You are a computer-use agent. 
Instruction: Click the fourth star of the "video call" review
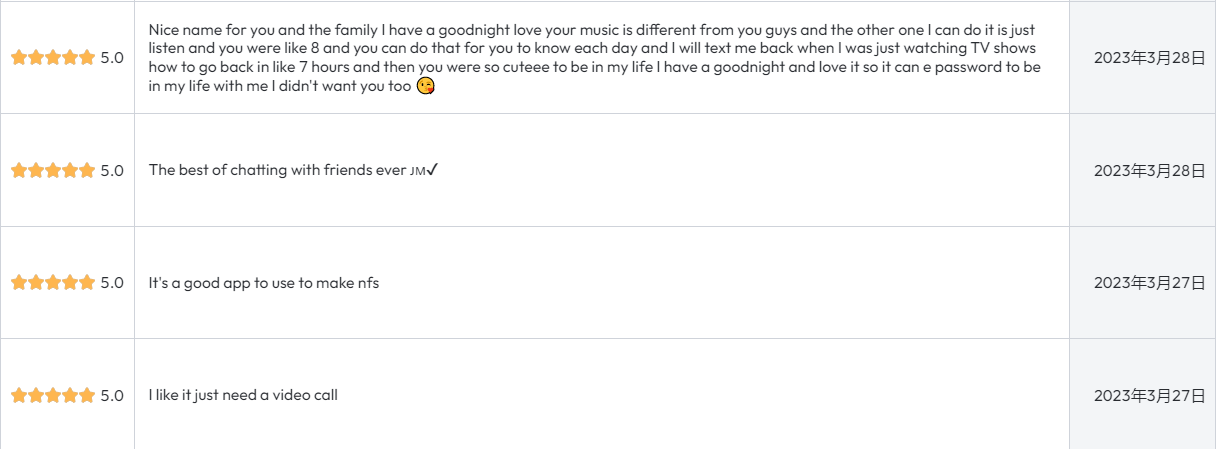click(x=70, y=395)
